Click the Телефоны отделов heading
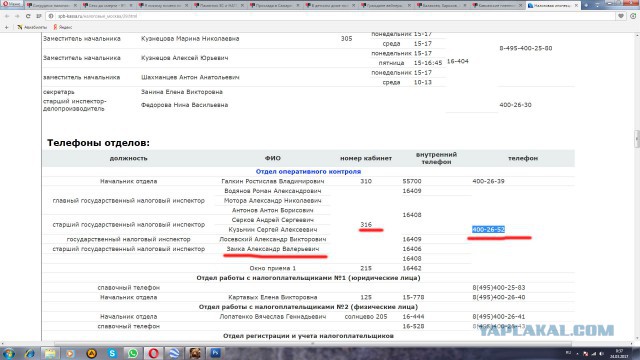 tap(98, 143)
